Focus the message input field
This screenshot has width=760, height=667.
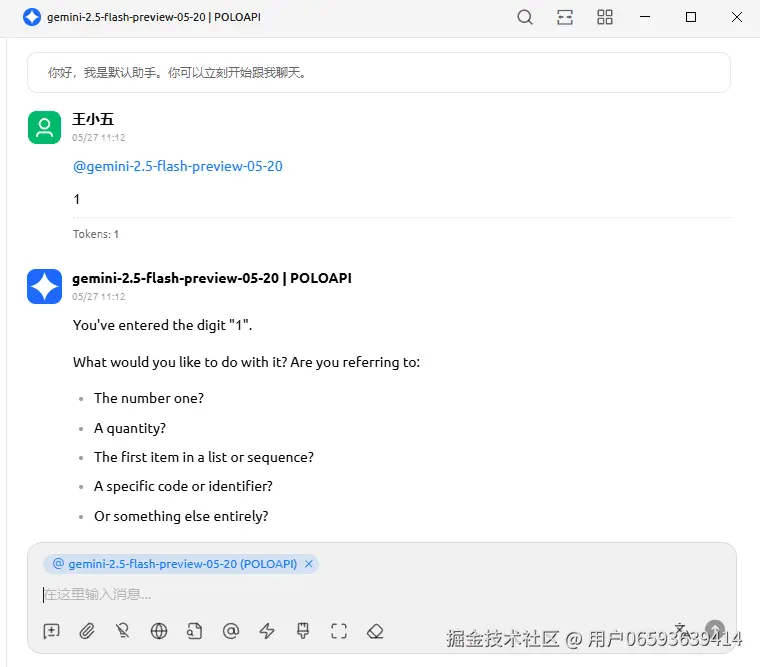(381, 594)
